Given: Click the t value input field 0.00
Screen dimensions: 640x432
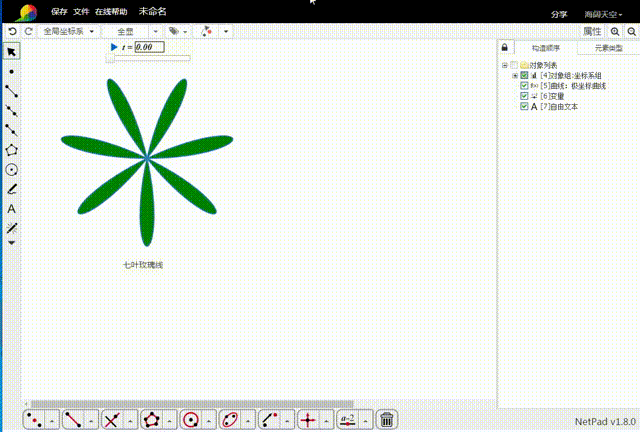Looking at the screenshot, I should point(150,47).
